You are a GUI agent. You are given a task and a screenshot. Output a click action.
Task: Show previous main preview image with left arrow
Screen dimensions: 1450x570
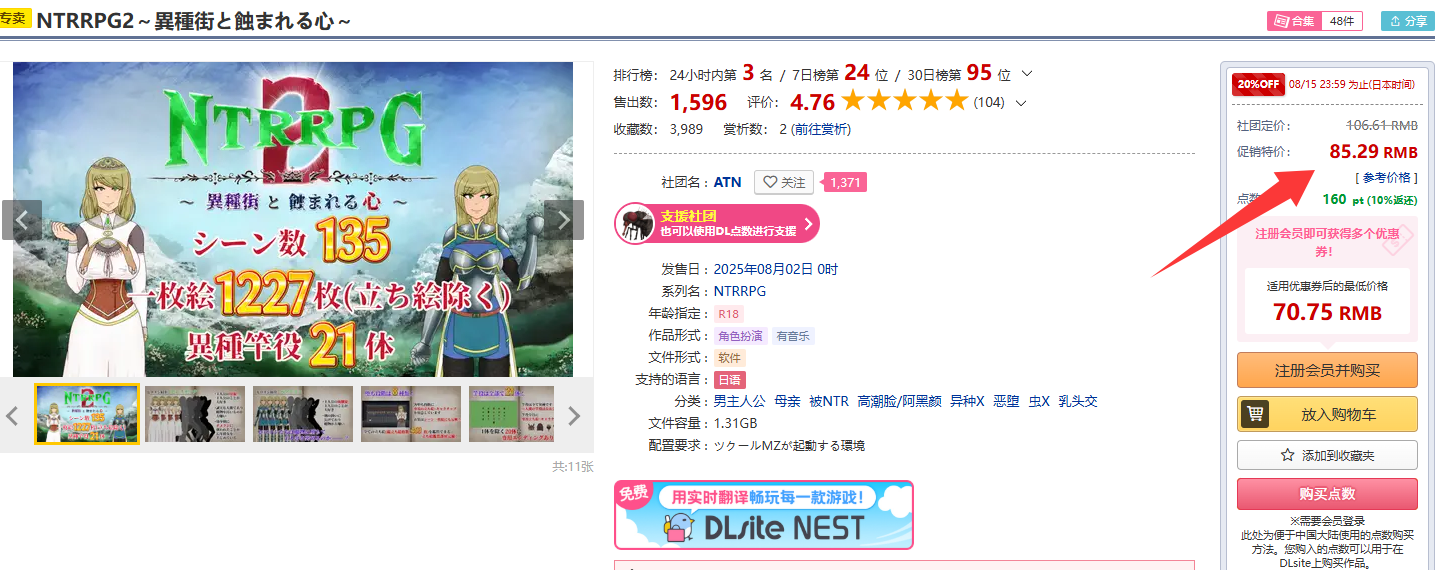(x=22, y=220)
